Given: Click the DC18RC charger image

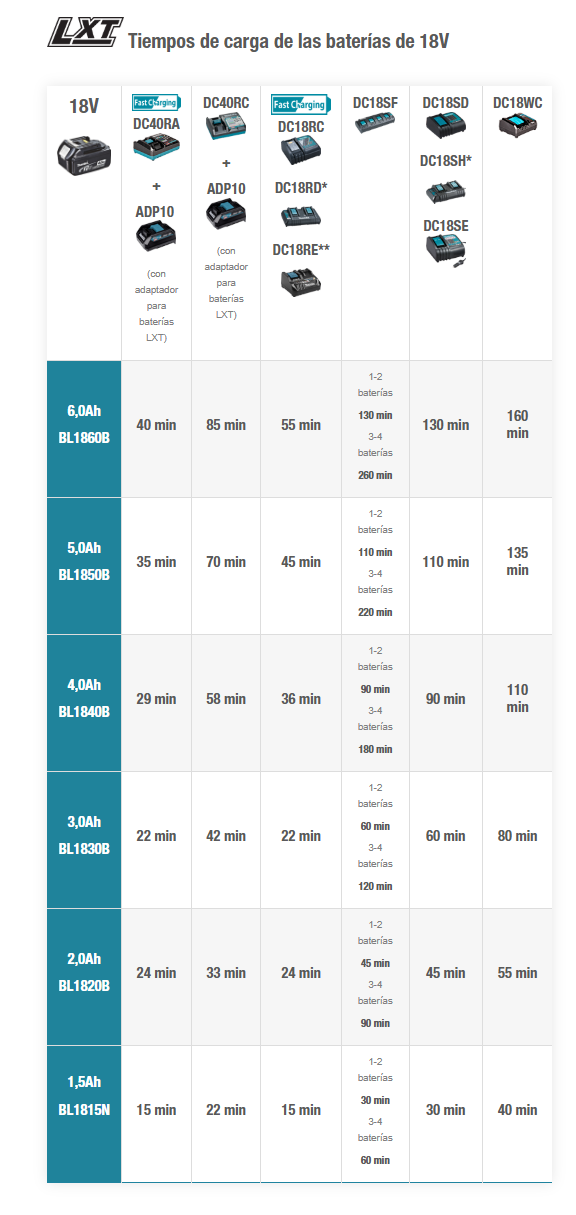Looking at the screenshot, I should (x=300, y=155).
